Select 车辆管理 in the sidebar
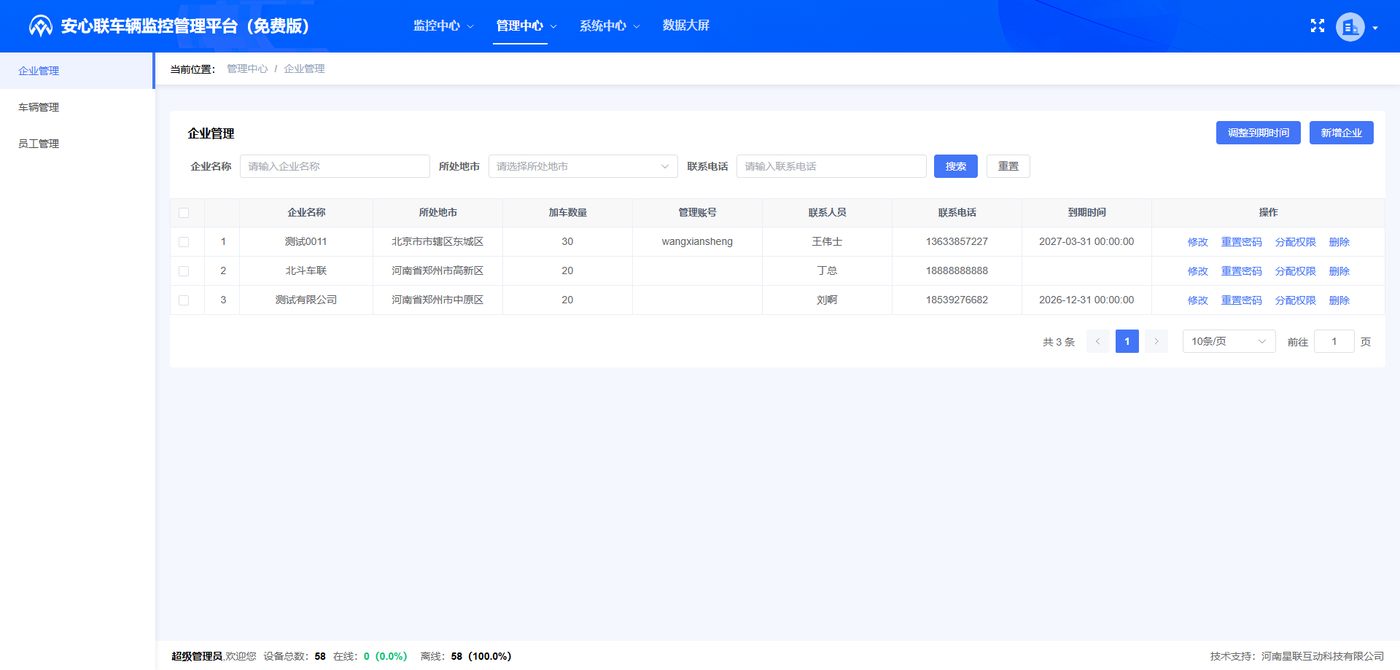 (77, 107)
